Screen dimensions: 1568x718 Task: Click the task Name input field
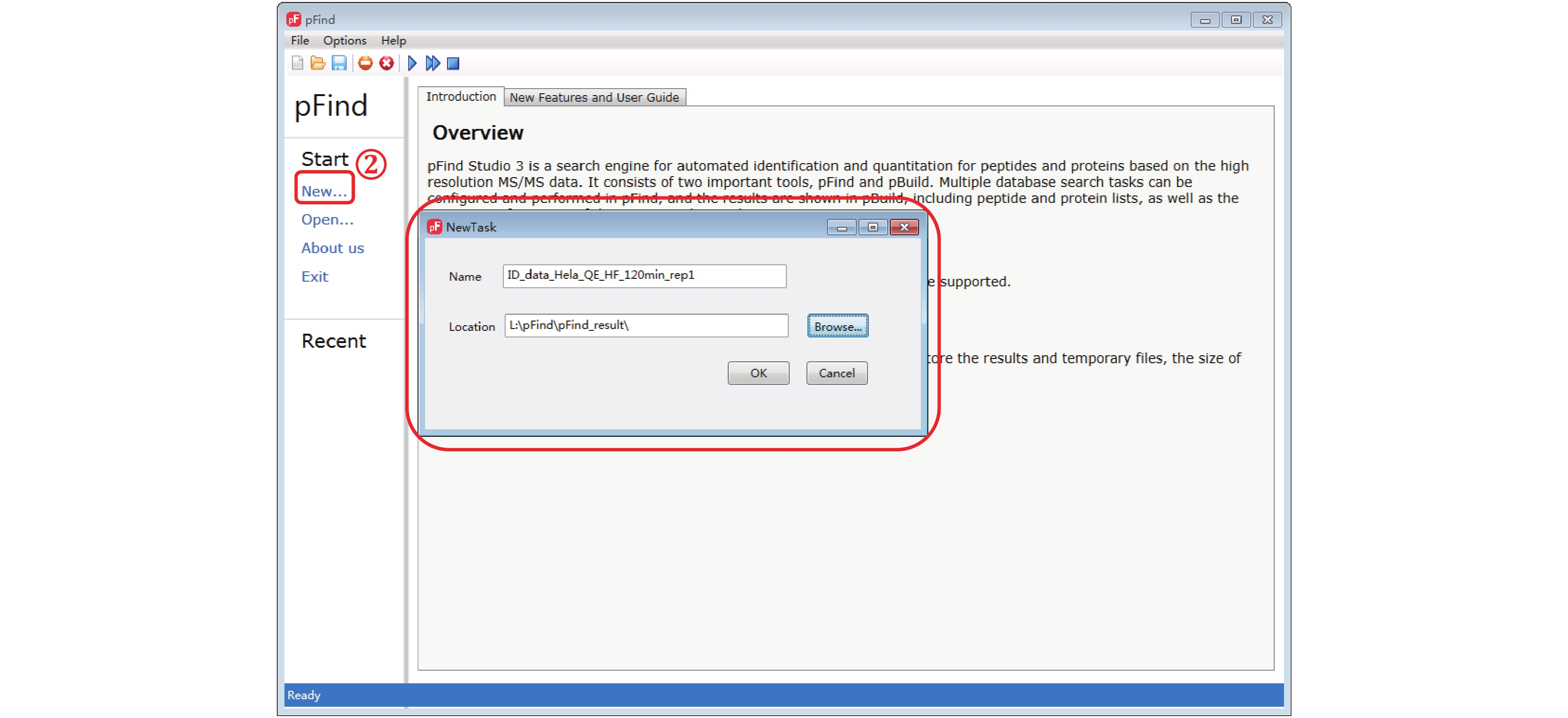pos(645,276)
